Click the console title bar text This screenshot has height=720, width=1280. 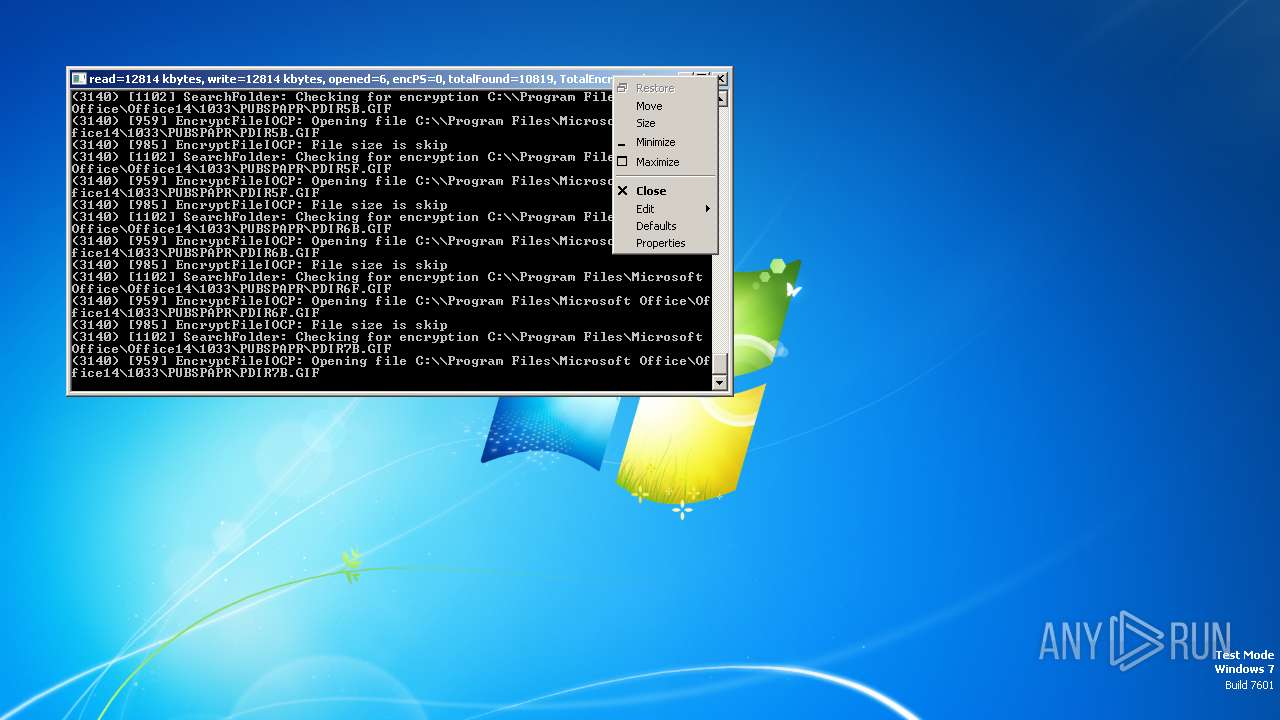pyautogui.click(x=350, y=79)
